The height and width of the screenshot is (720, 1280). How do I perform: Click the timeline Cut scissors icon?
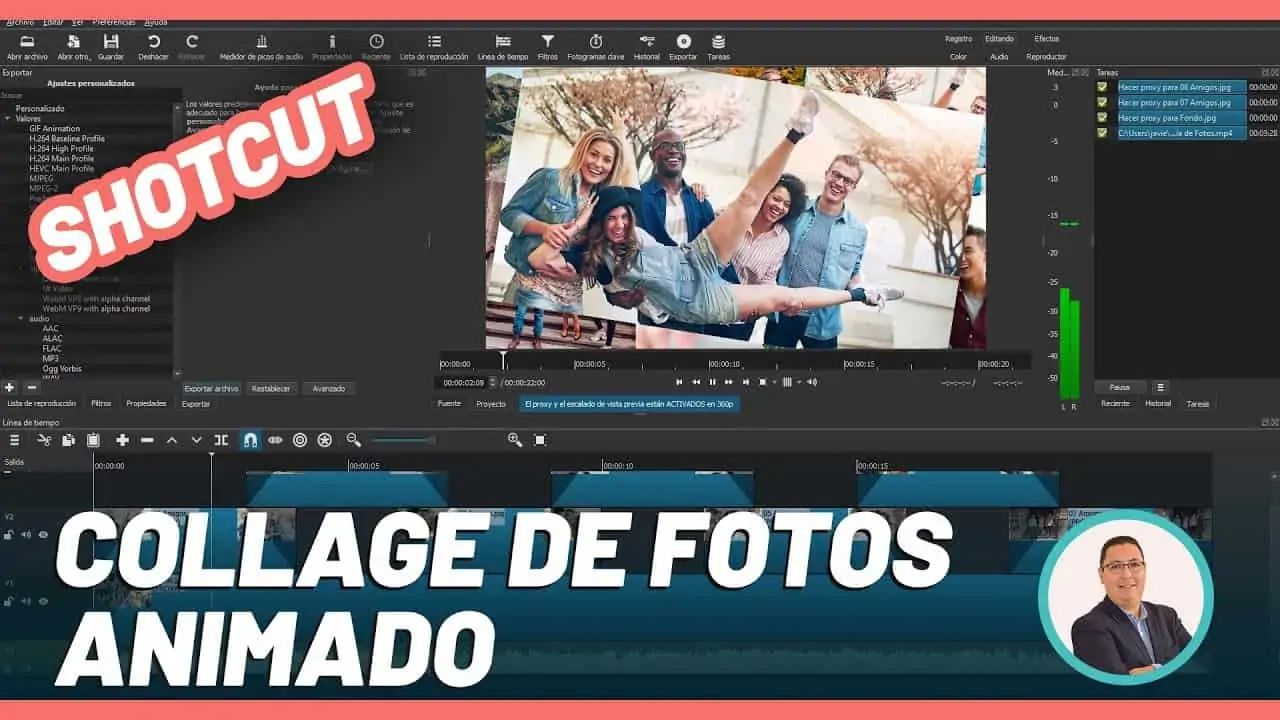click(44, 440)
